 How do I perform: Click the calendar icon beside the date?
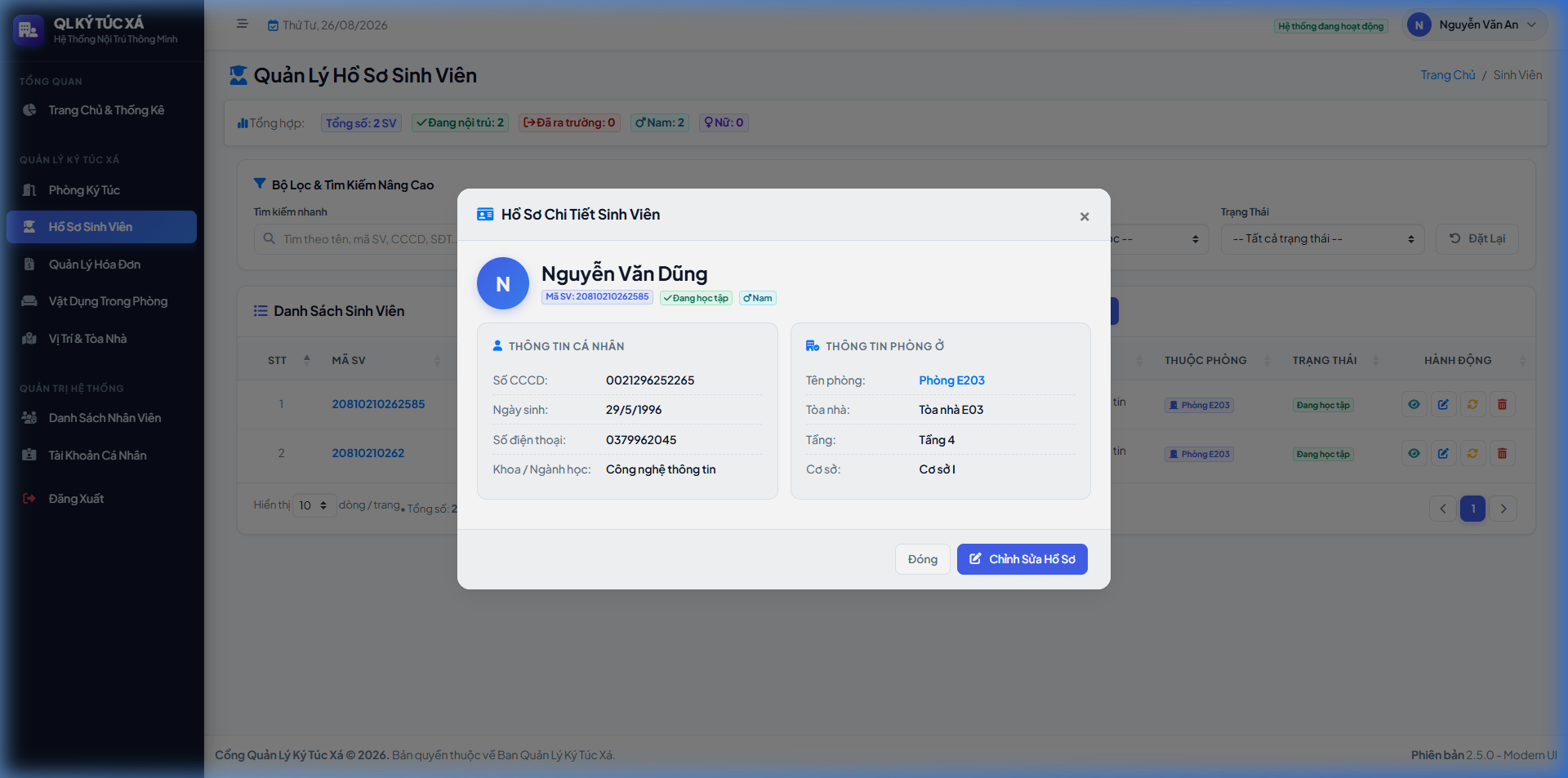274,25
